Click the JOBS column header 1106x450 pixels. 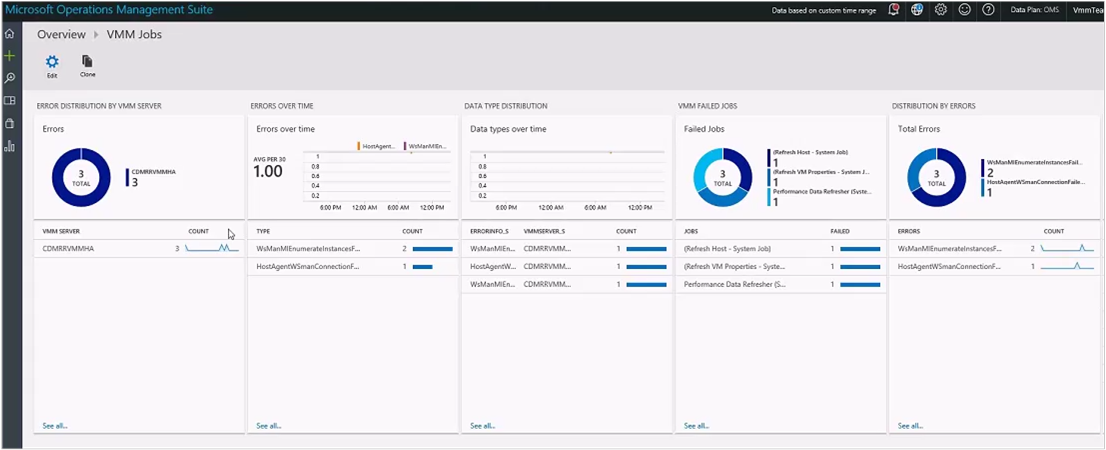(x=691, y=231)
